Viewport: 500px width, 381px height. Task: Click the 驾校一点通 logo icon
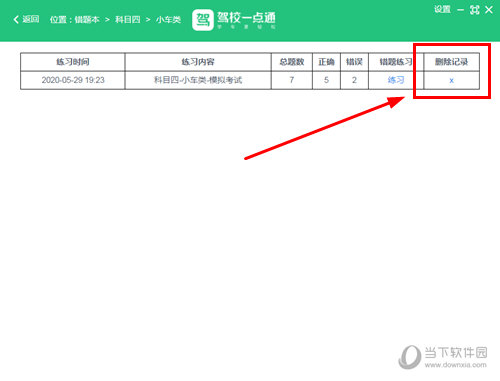click(x=203, y=20)
